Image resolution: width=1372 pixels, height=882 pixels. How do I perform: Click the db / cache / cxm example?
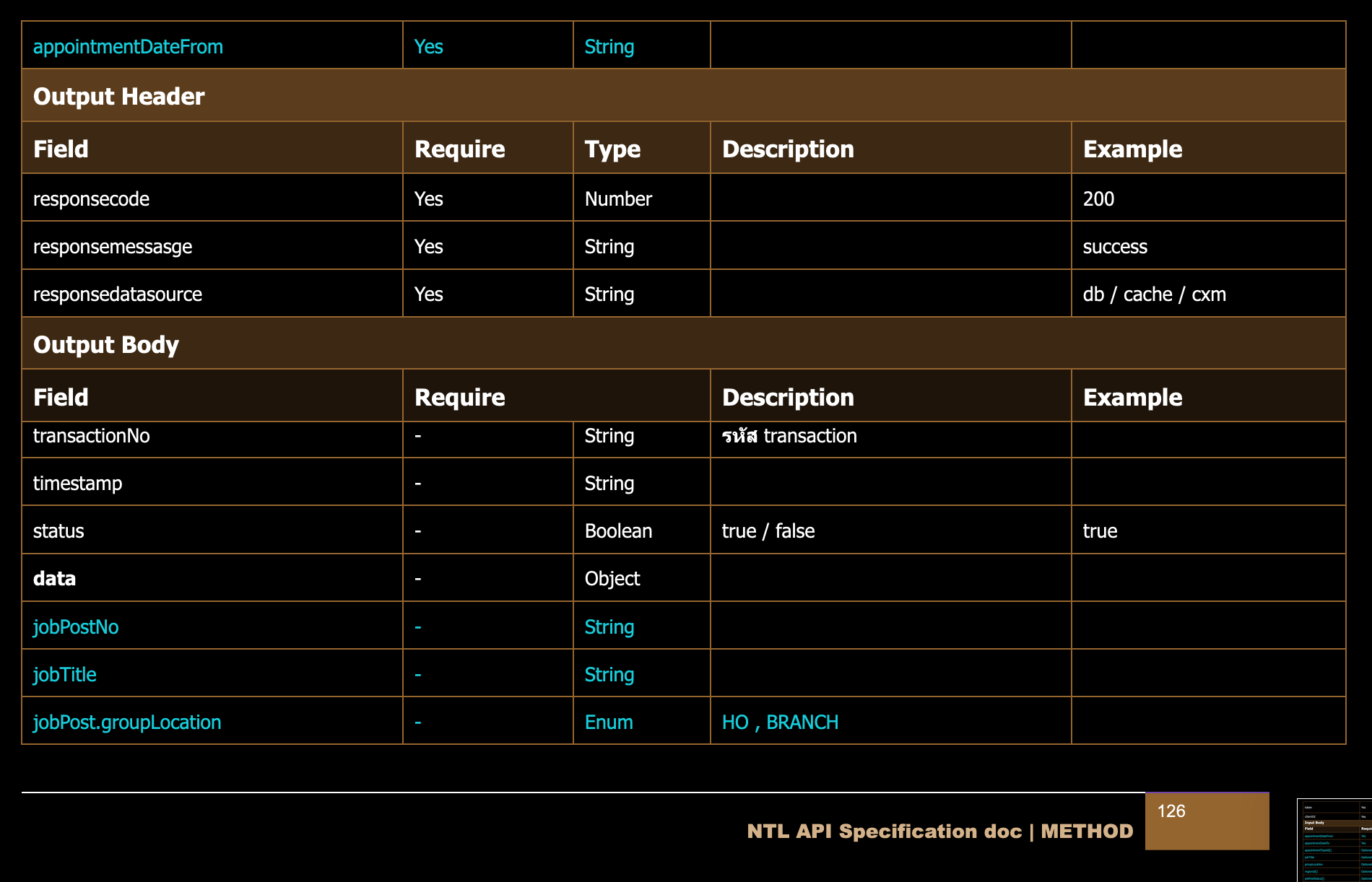click(x=1154, y=294)
